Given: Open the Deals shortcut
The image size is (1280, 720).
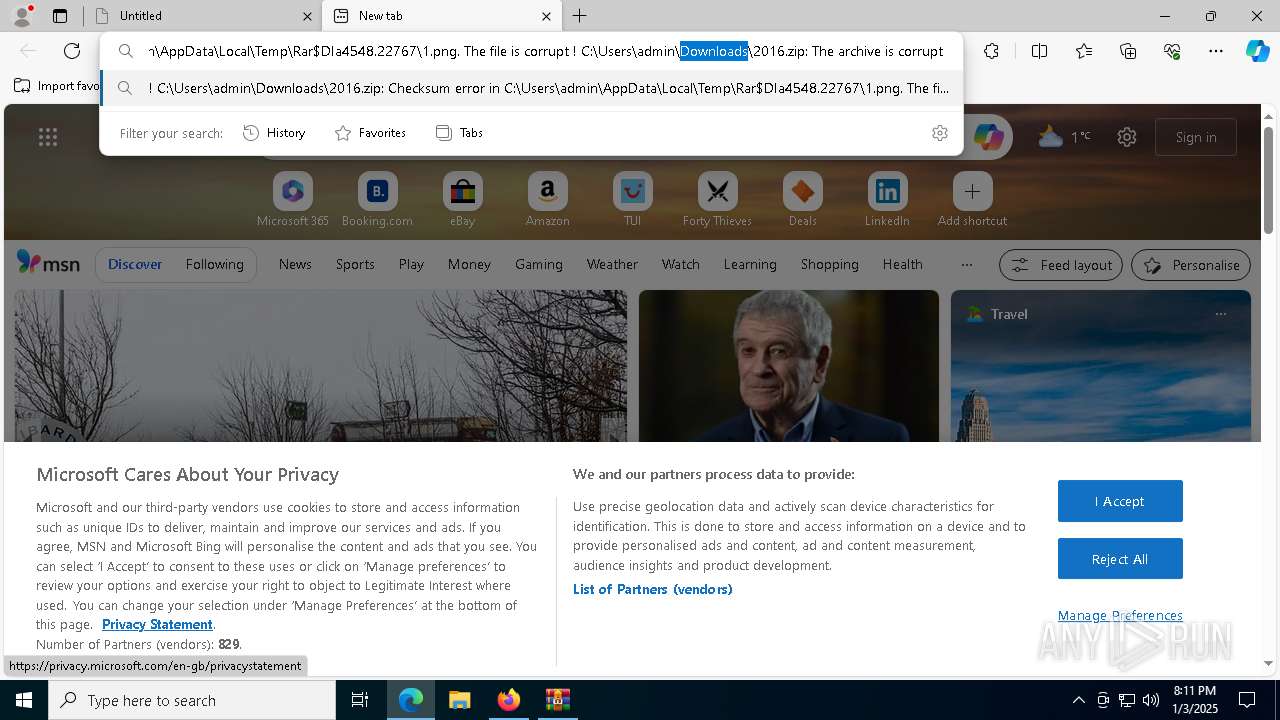Looking at the screenshot, I should (x=802, y=200).
